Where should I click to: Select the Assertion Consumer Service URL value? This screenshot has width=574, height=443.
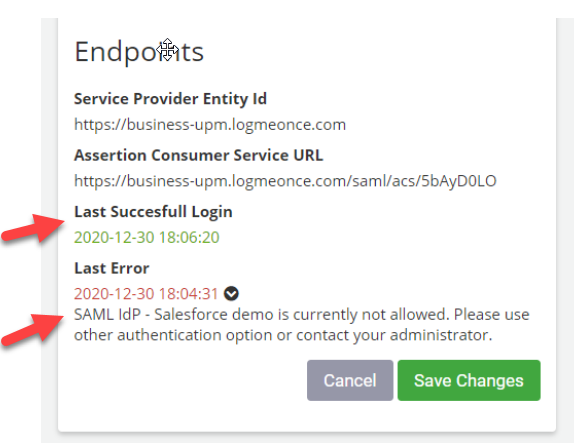285,181
